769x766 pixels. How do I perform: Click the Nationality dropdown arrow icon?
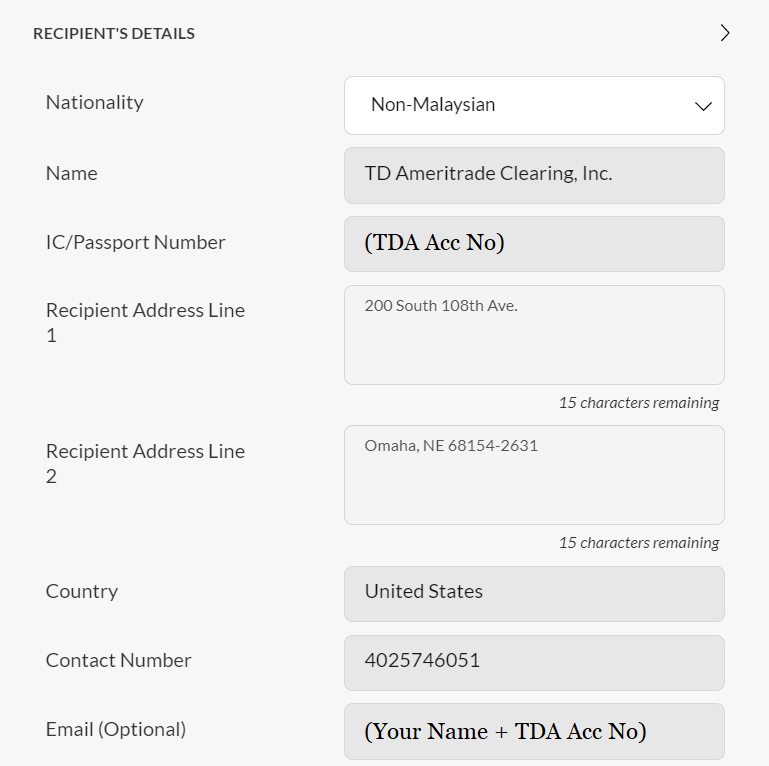(x=703, y=106)
